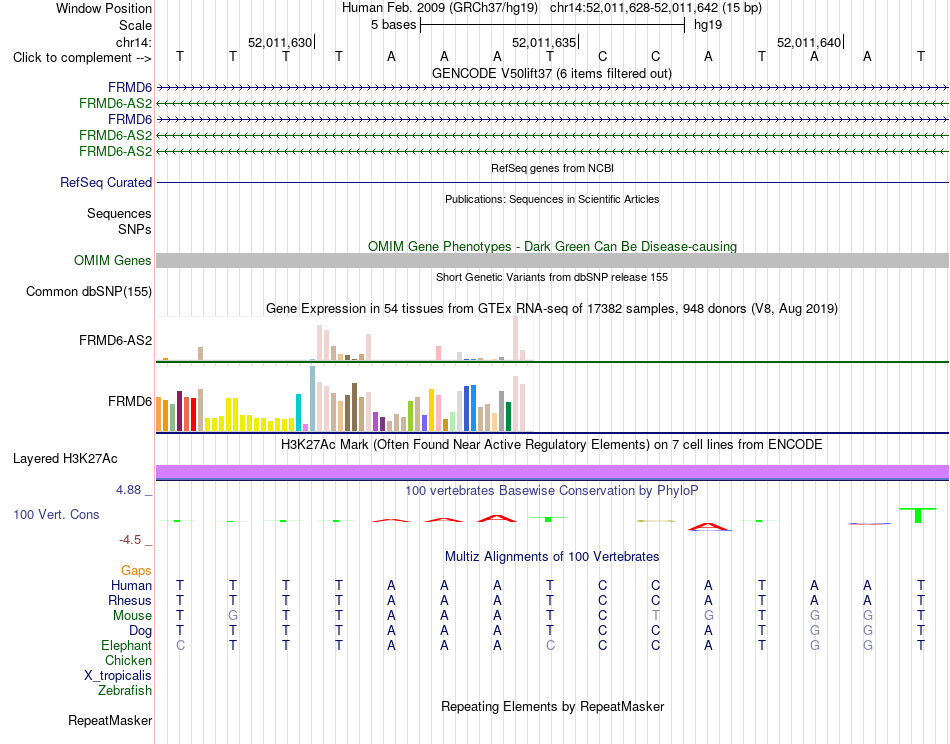
Task: Select the Dog alignment row label
Action: click(x=140, y=631)
